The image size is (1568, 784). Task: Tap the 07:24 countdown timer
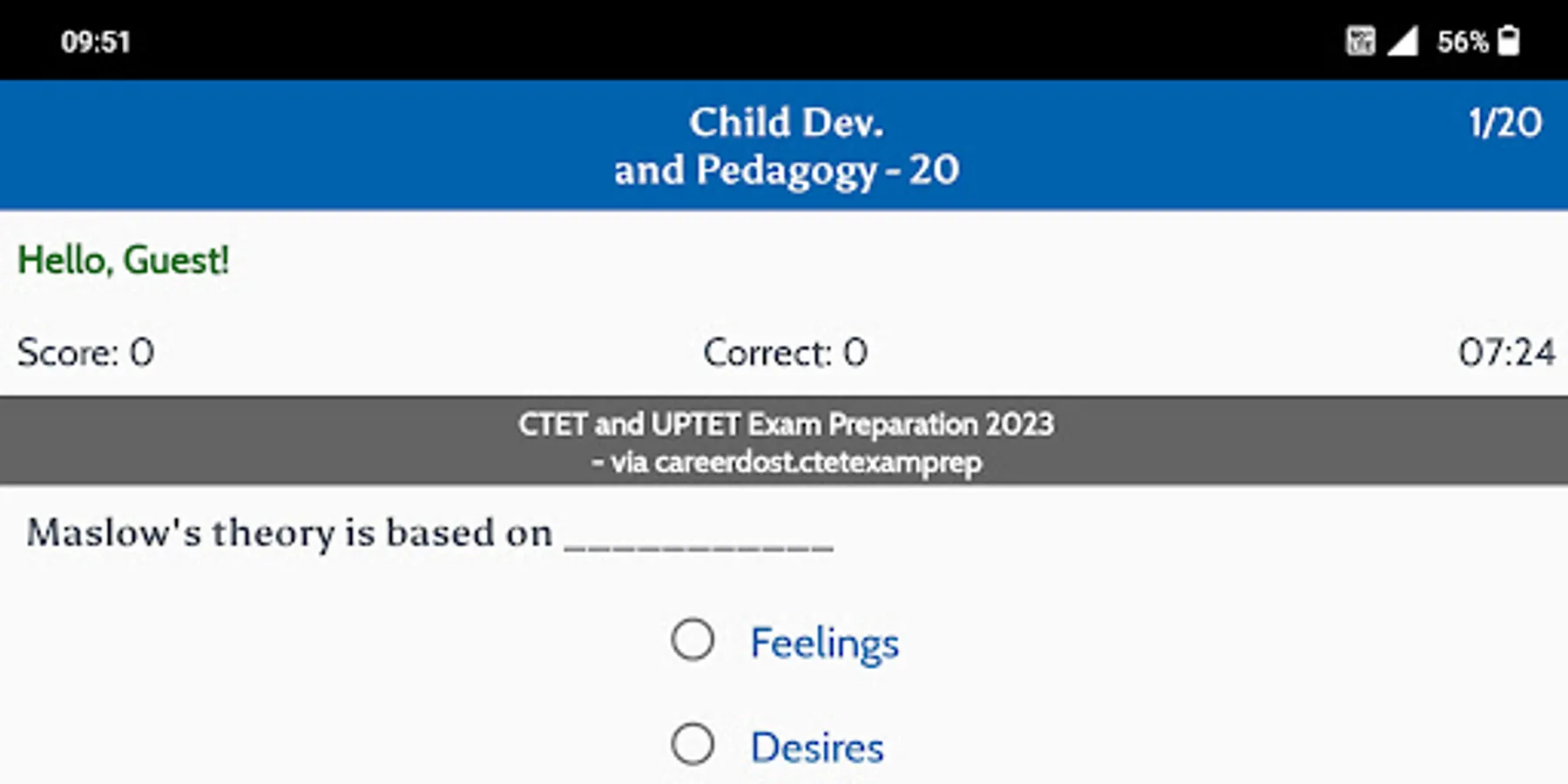click(x=1506, y=353)
